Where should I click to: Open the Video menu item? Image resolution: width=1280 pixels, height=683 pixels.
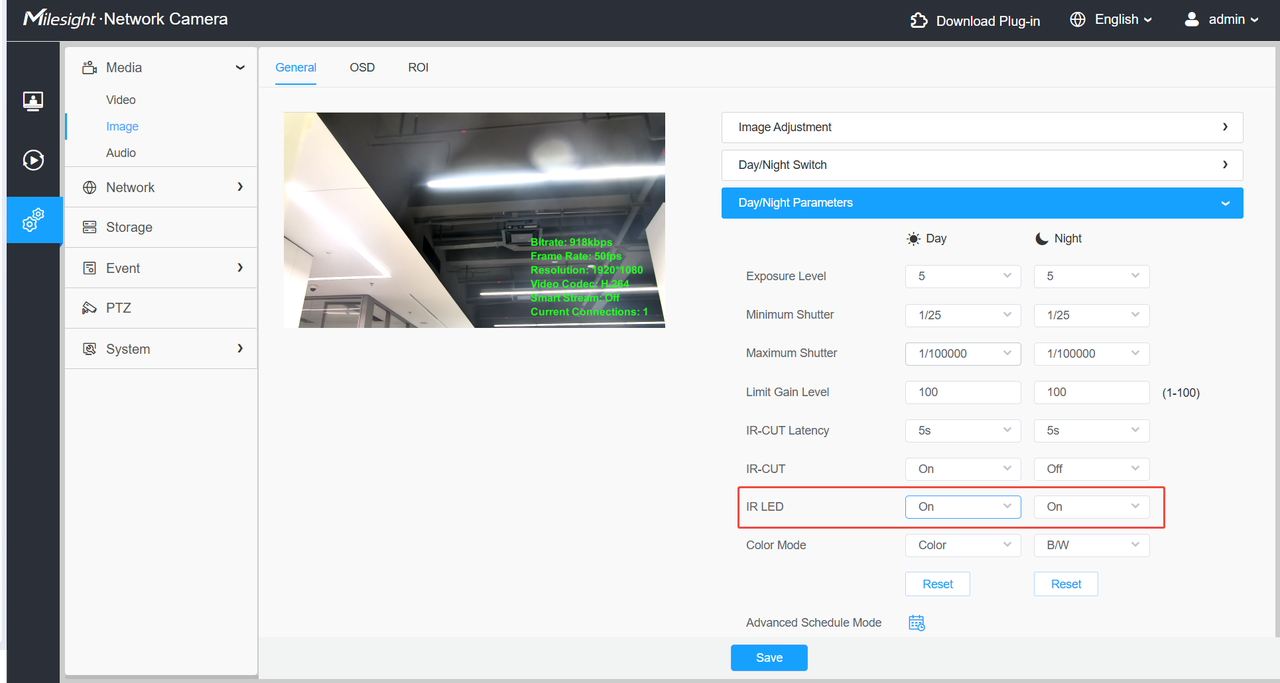click(121, 100)
